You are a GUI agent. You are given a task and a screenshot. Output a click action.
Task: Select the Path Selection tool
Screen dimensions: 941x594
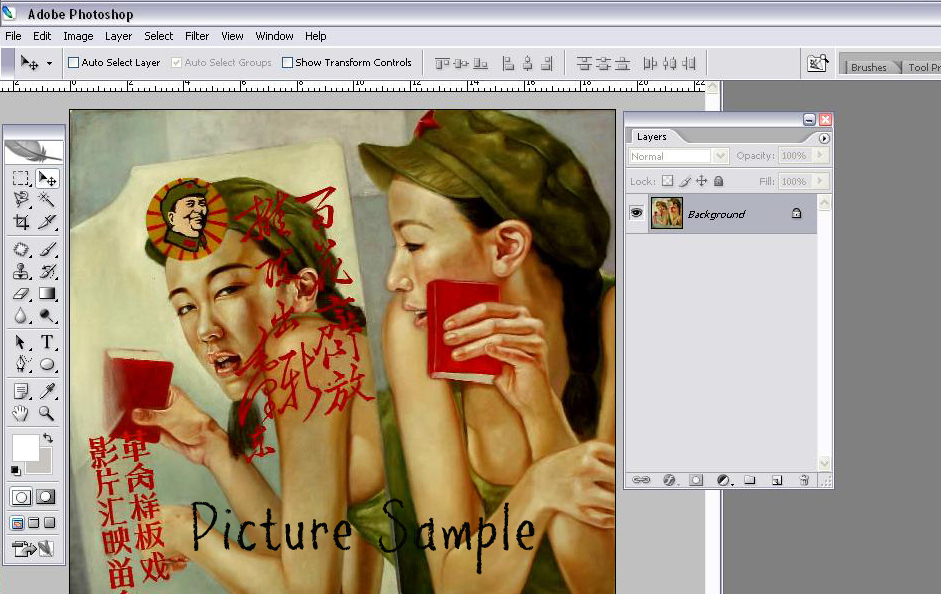pyautogui.click(x=21, y=342)
